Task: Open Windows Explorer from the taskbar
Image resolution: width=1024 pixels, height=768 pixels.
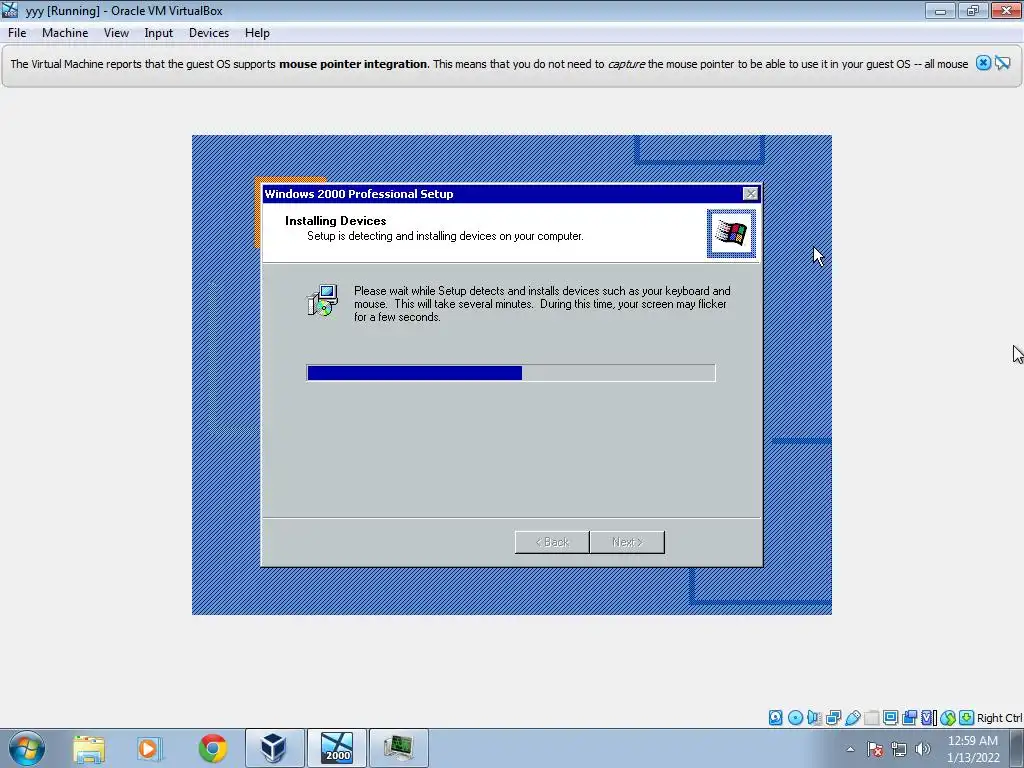Action: 88,748
